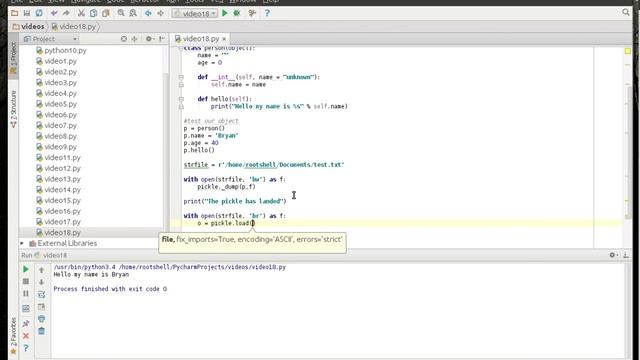This screenshot has width=640, height=360.
Task: Rerun video18 from Run panel play button
Action: (x=26, y=269)
